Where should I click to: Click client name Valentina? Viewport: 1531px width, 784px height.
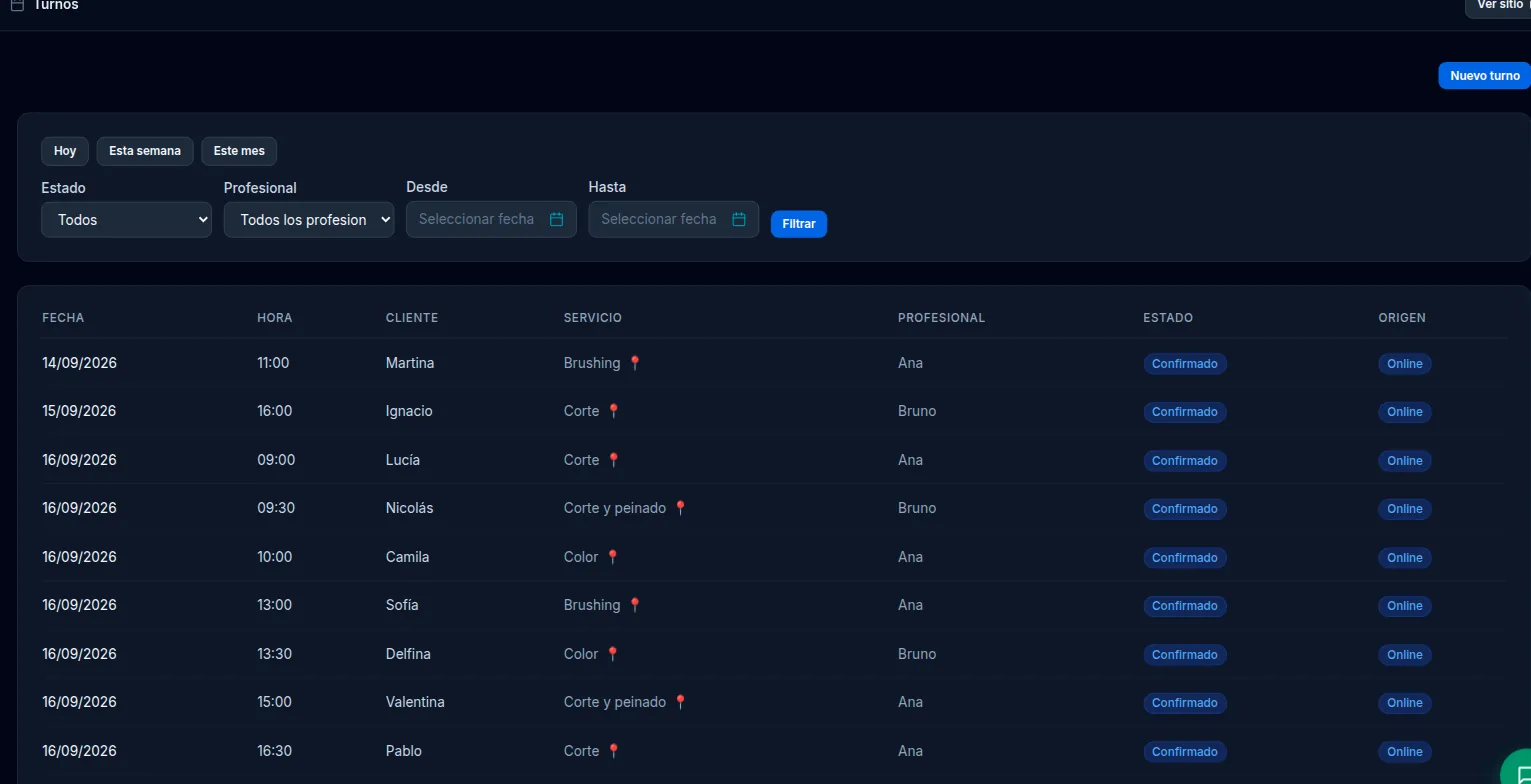[415, 702]
